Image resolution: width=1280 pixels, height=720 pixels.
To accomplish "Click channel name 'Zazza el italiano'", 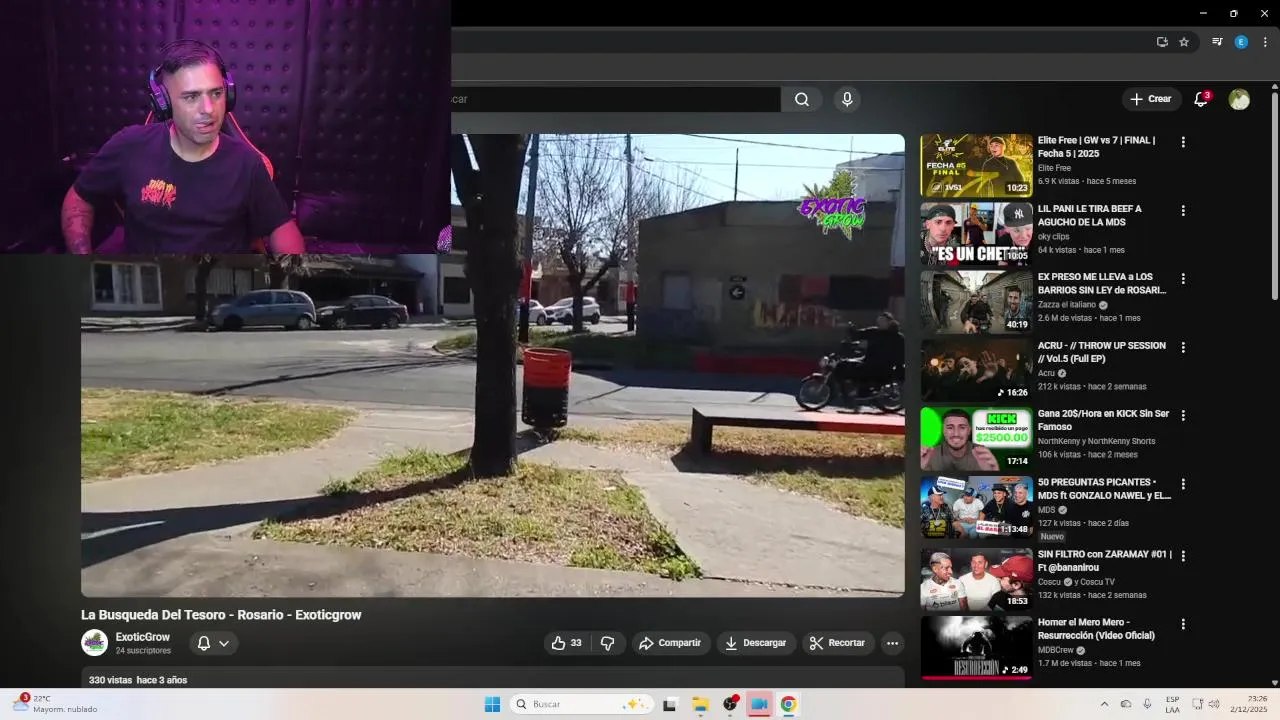I will click(1067, 305).
